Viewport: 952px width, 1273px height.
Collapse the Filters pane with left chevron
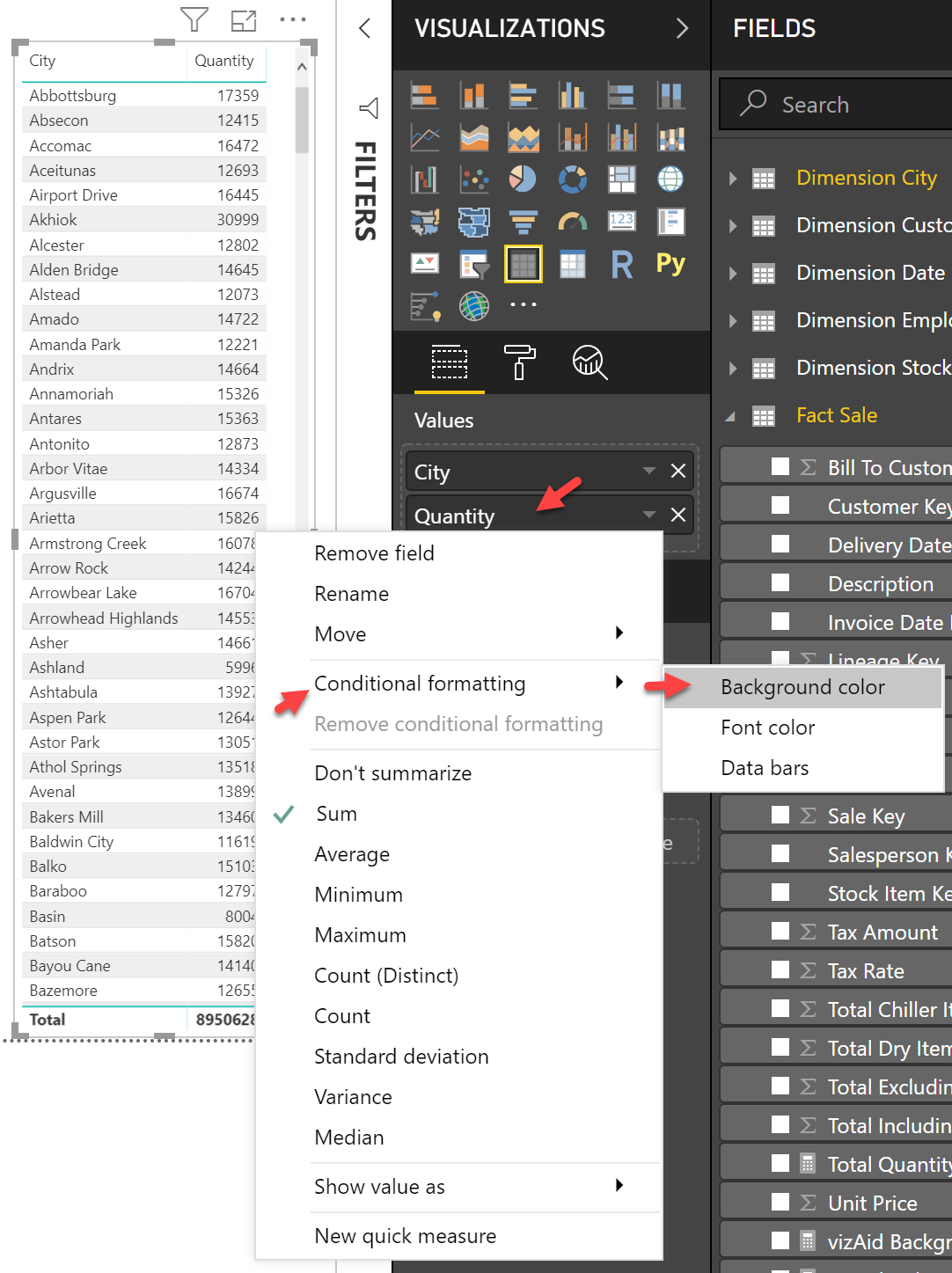pyautogui.click(x=365, y=28)
